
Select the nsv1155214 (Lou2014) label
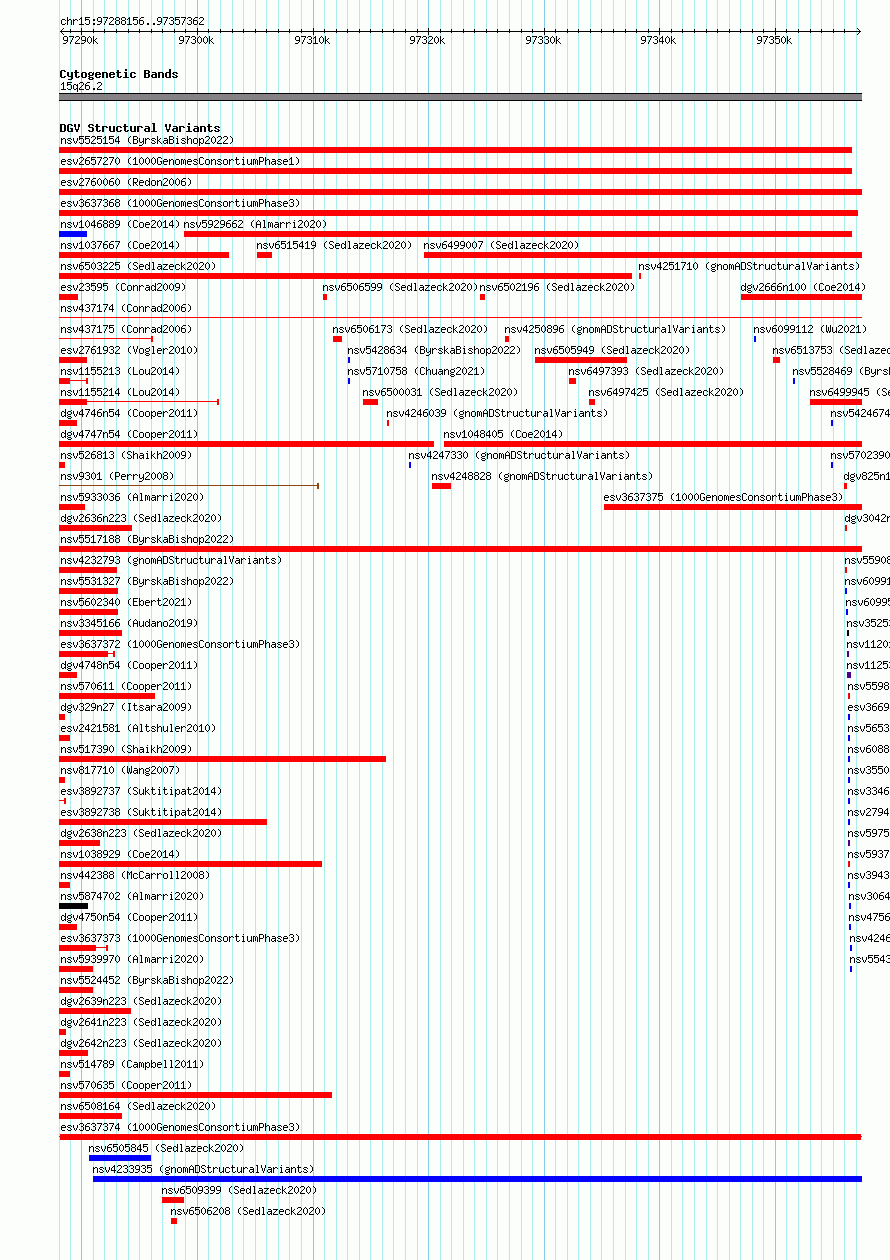(120, 392)
